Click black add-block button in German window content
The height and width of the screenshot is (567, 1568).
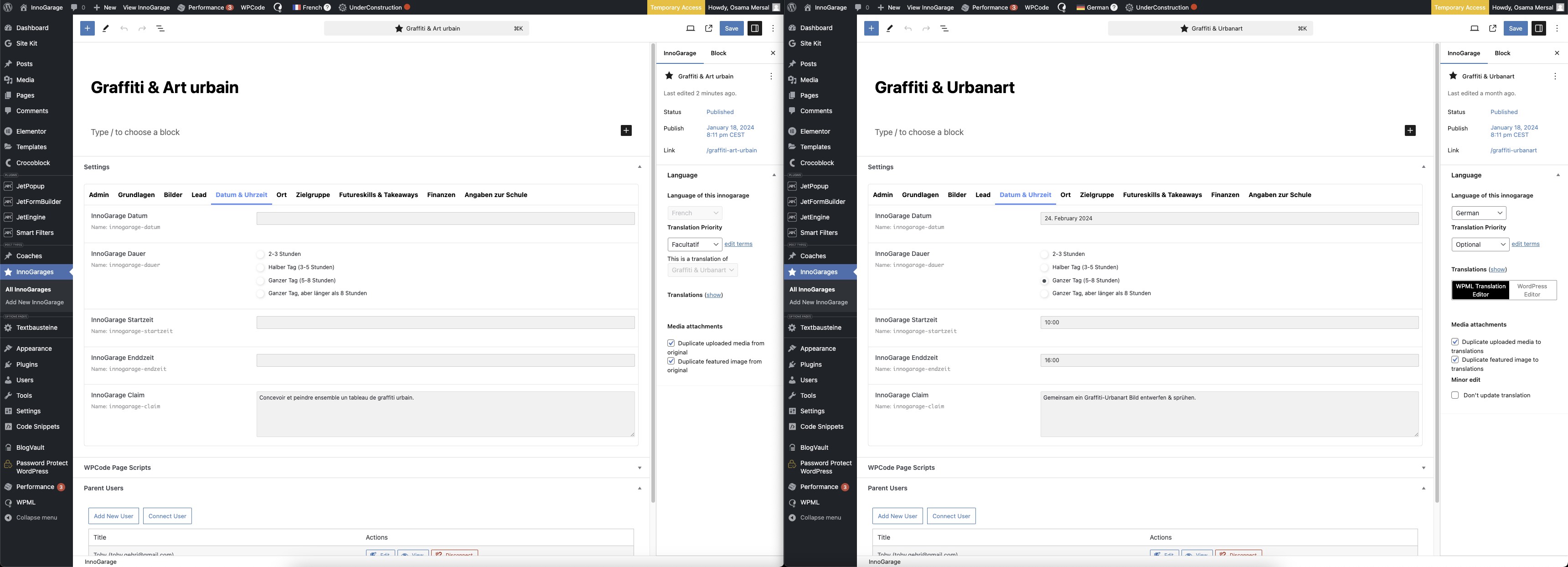pos(1410,130)
